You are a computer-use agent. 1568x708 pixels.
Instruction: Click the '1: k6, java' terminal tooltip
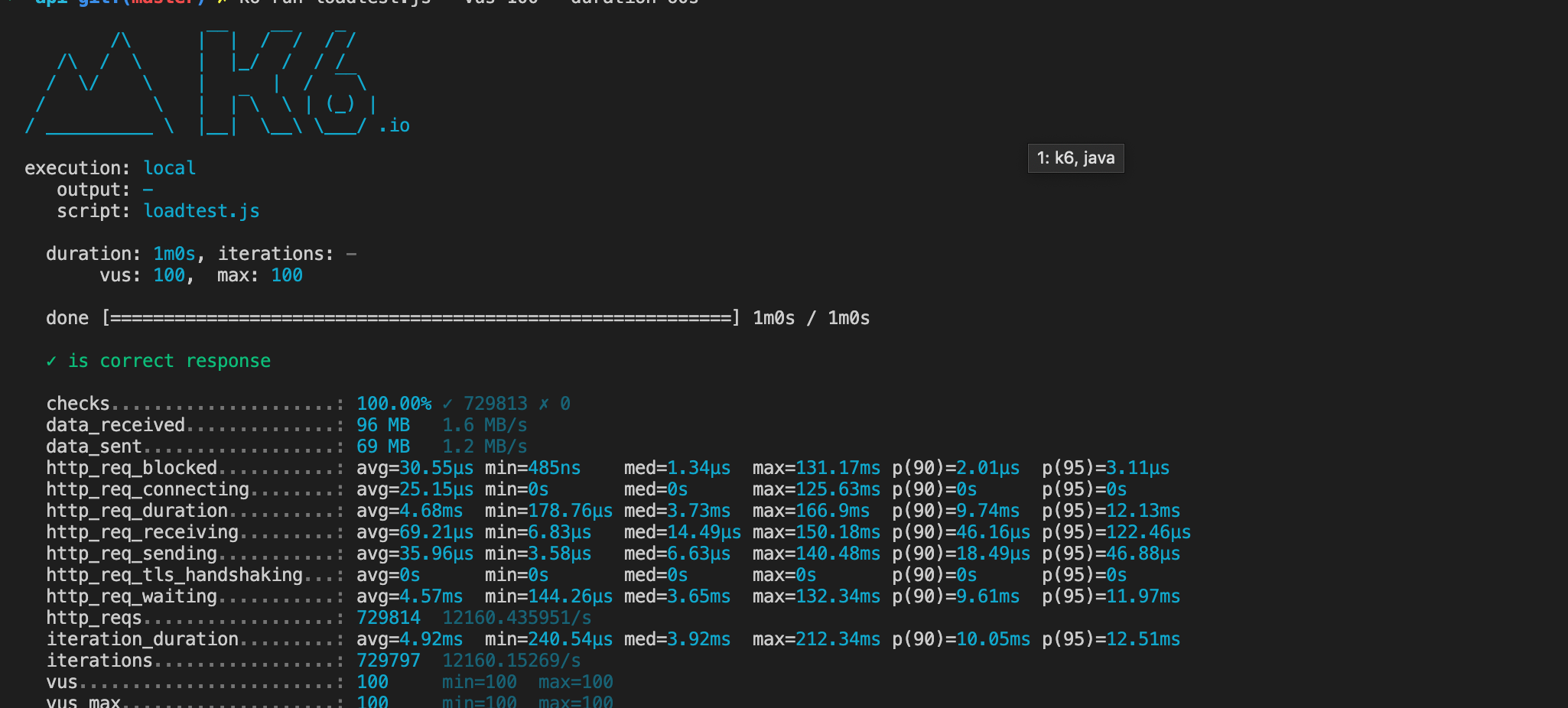click(1075, 158)
